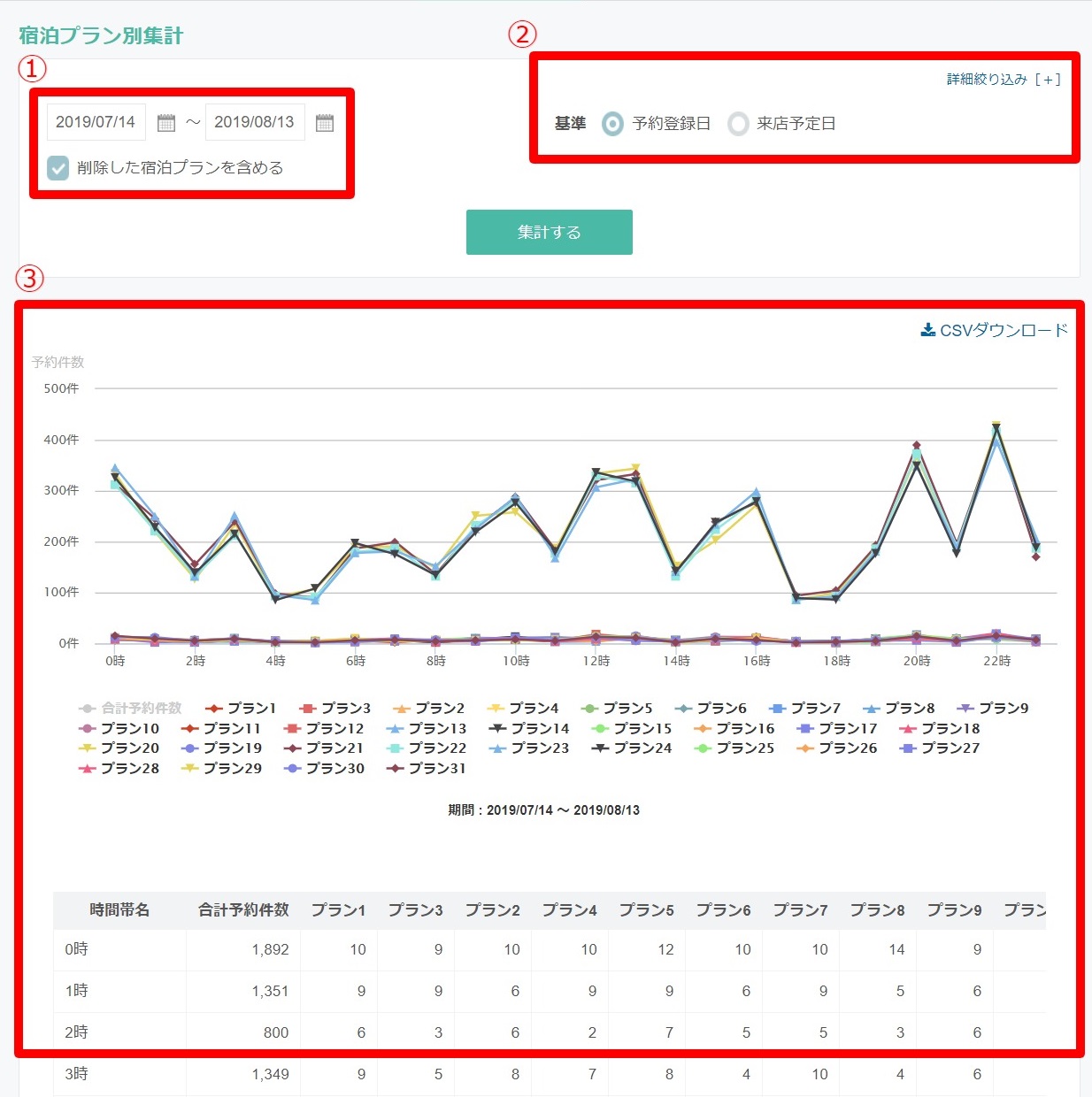Toggle プラン4 series in chart legend
This screenshot has width=1092, height=1097.
click(x=523, y=708)
